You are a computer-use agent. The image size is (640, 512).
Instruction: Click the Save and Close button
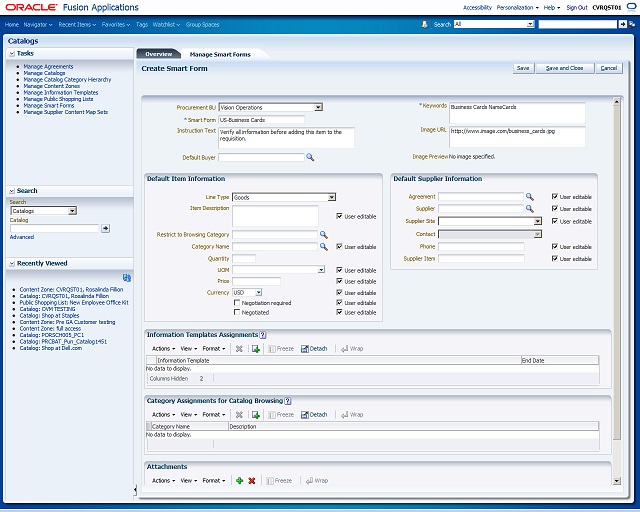pyautogui.click(x=564, y=68)
